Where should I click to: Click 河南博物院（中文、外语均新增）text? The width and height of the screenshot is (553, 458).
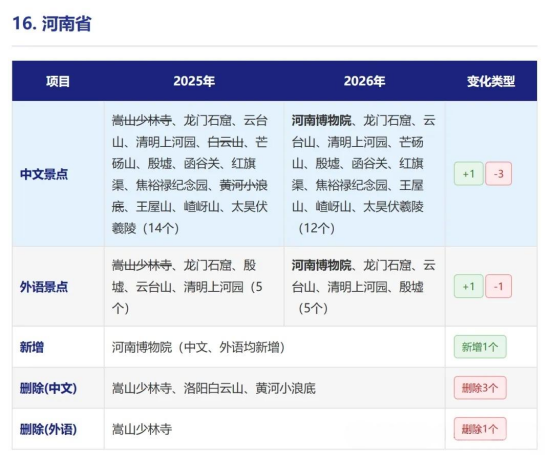click(198, 347)
